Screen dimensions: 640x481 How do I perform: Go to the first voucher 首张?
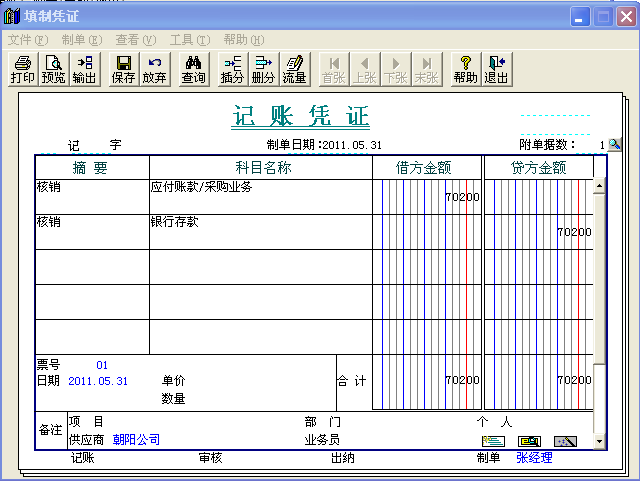[x=334, y=69]
